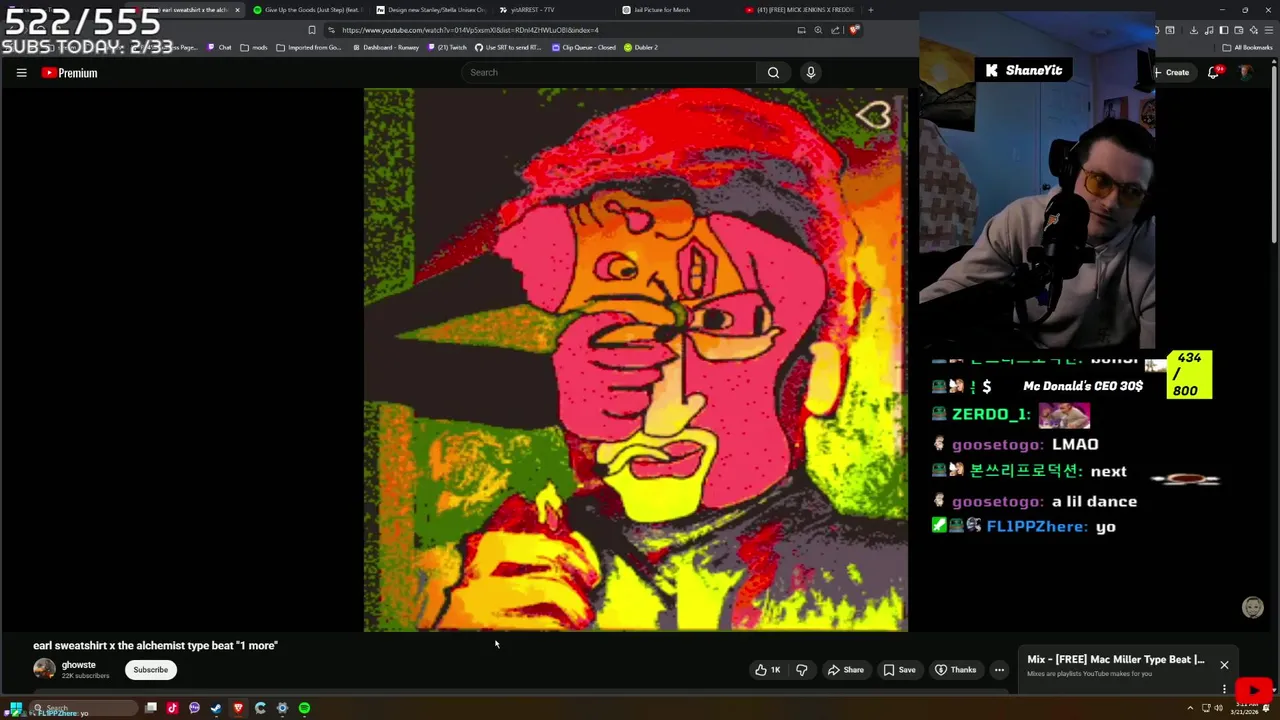This screenshot has height=720, width=1280.
Task: Open YouTube notifications bell
Action: [1214, 72]
